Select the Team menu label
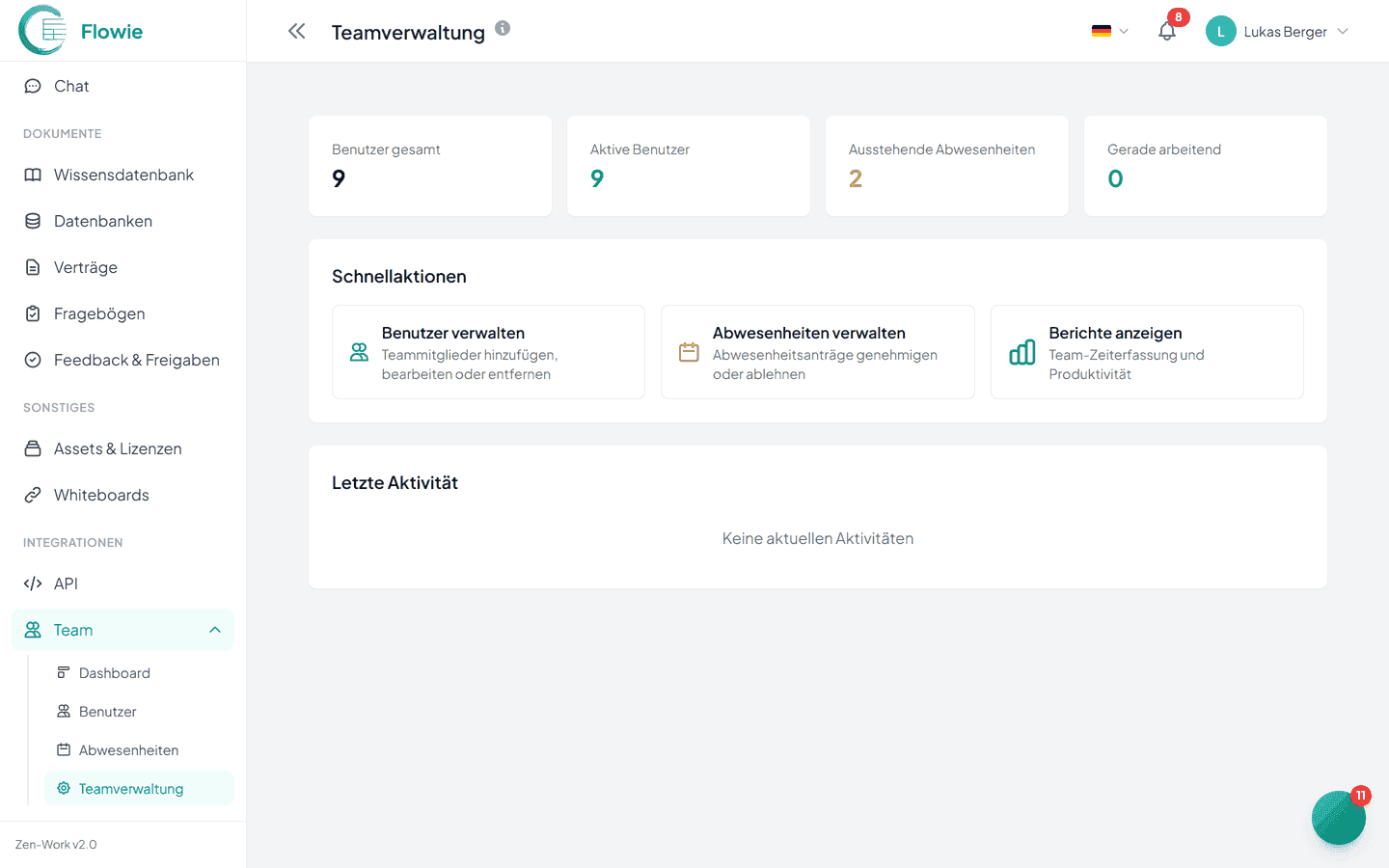 point(73,630)
